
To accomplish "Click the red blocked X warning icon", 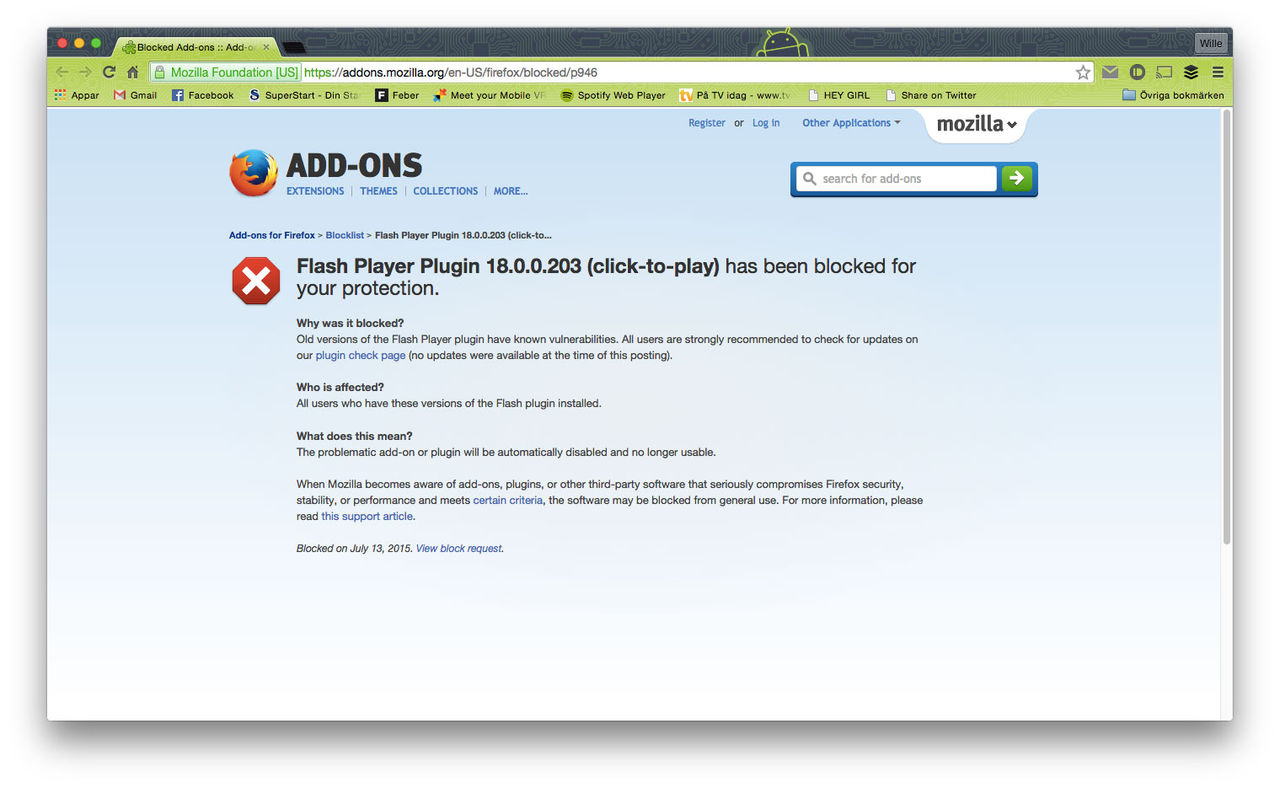I will pos(256,280).
